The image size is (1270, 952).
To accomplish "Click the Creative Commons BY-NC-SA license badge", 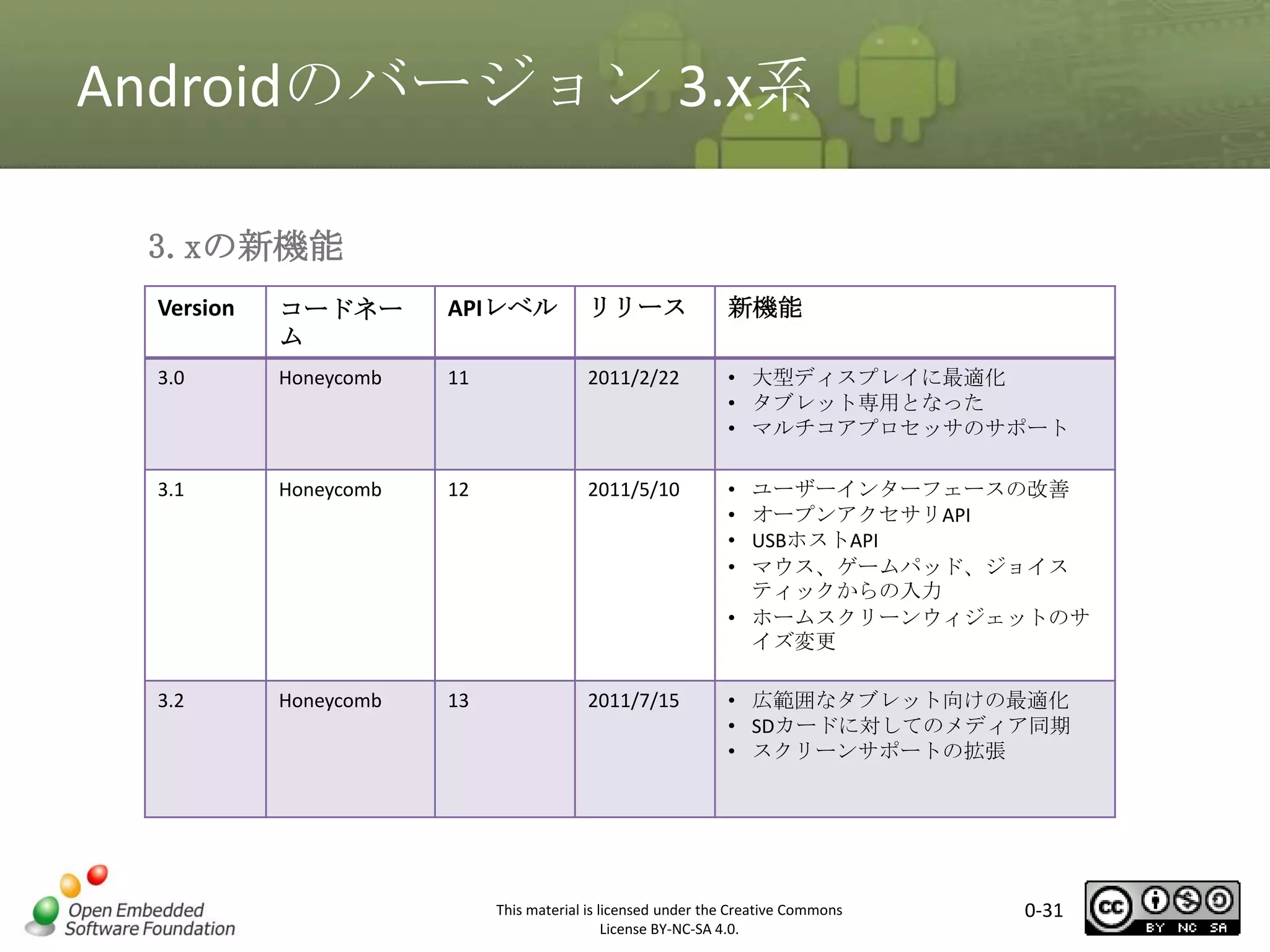I will 1162,908.
